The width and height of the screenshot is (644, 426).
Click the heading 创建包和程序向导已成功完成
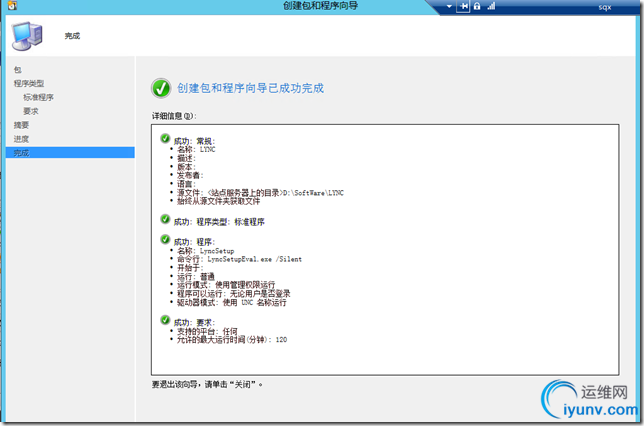coord(251,88)
